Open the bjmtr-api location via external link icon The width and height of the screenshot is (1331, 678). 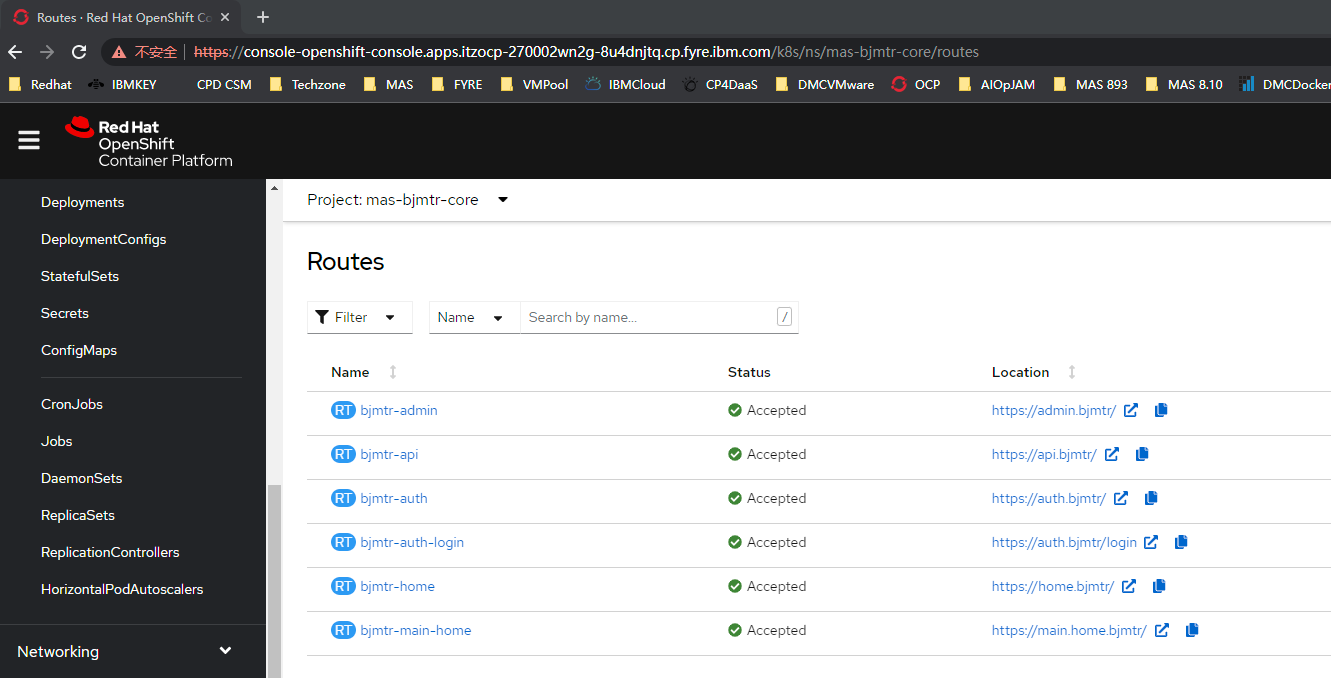tap(1112, 453)
